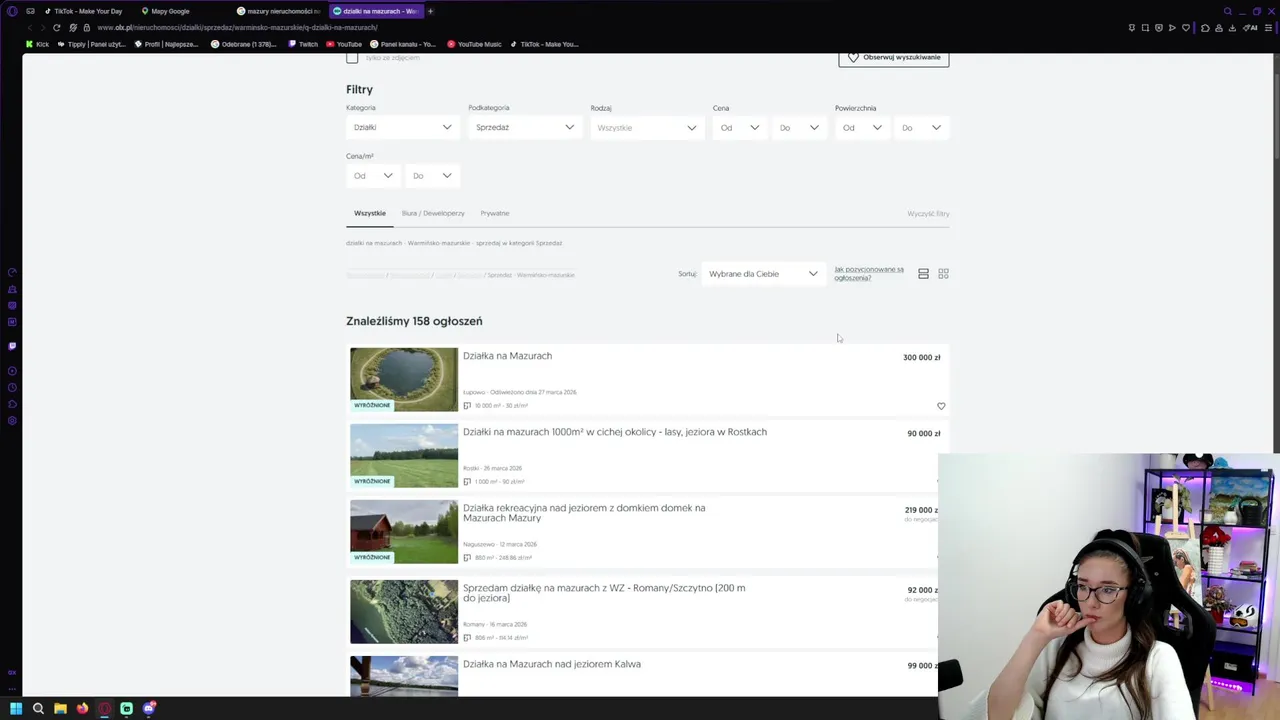Open 'Działka na Mazurach nad jeziorem Kalwa' listing
The image size is (1280, 720).
[x=552, y=664]
